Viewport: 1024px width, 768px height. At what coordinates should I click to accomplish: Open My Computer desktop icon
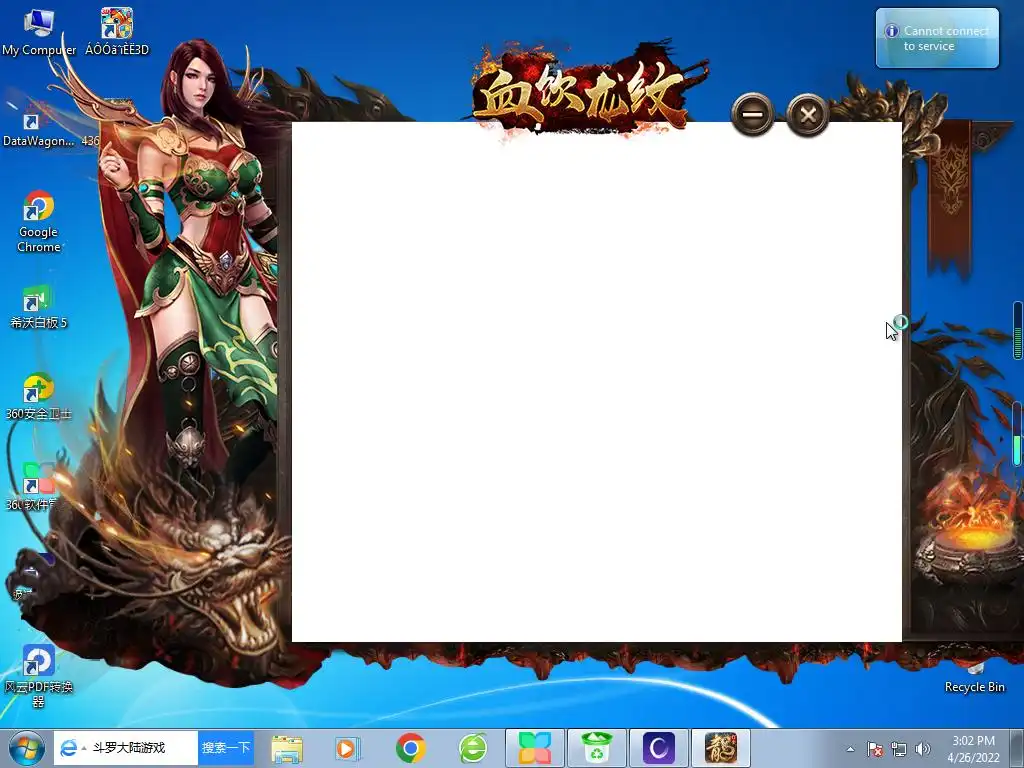click(39, 32)
